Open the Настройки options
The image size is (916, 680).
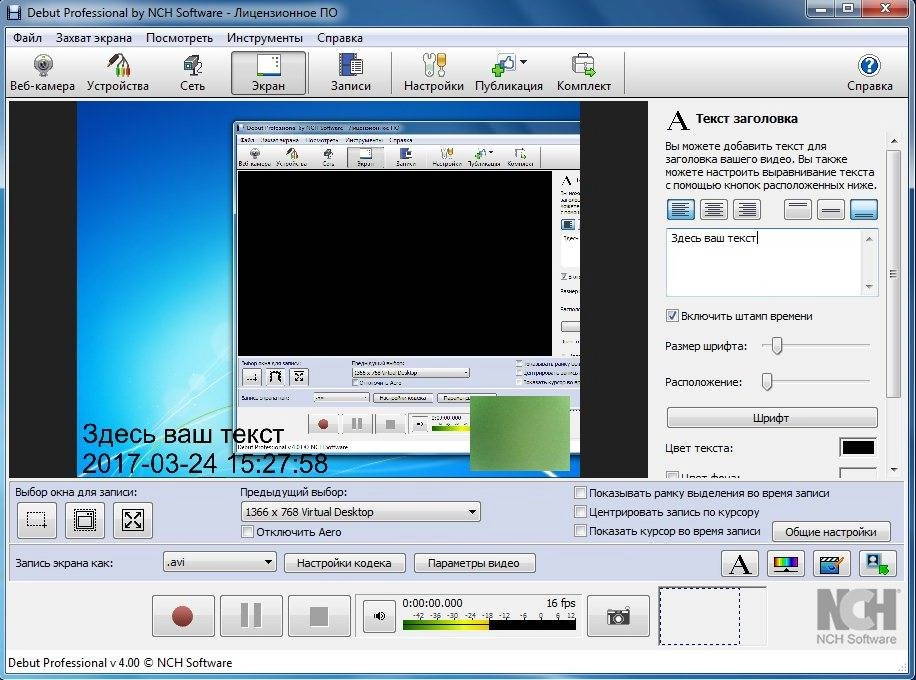coord(433,73)
